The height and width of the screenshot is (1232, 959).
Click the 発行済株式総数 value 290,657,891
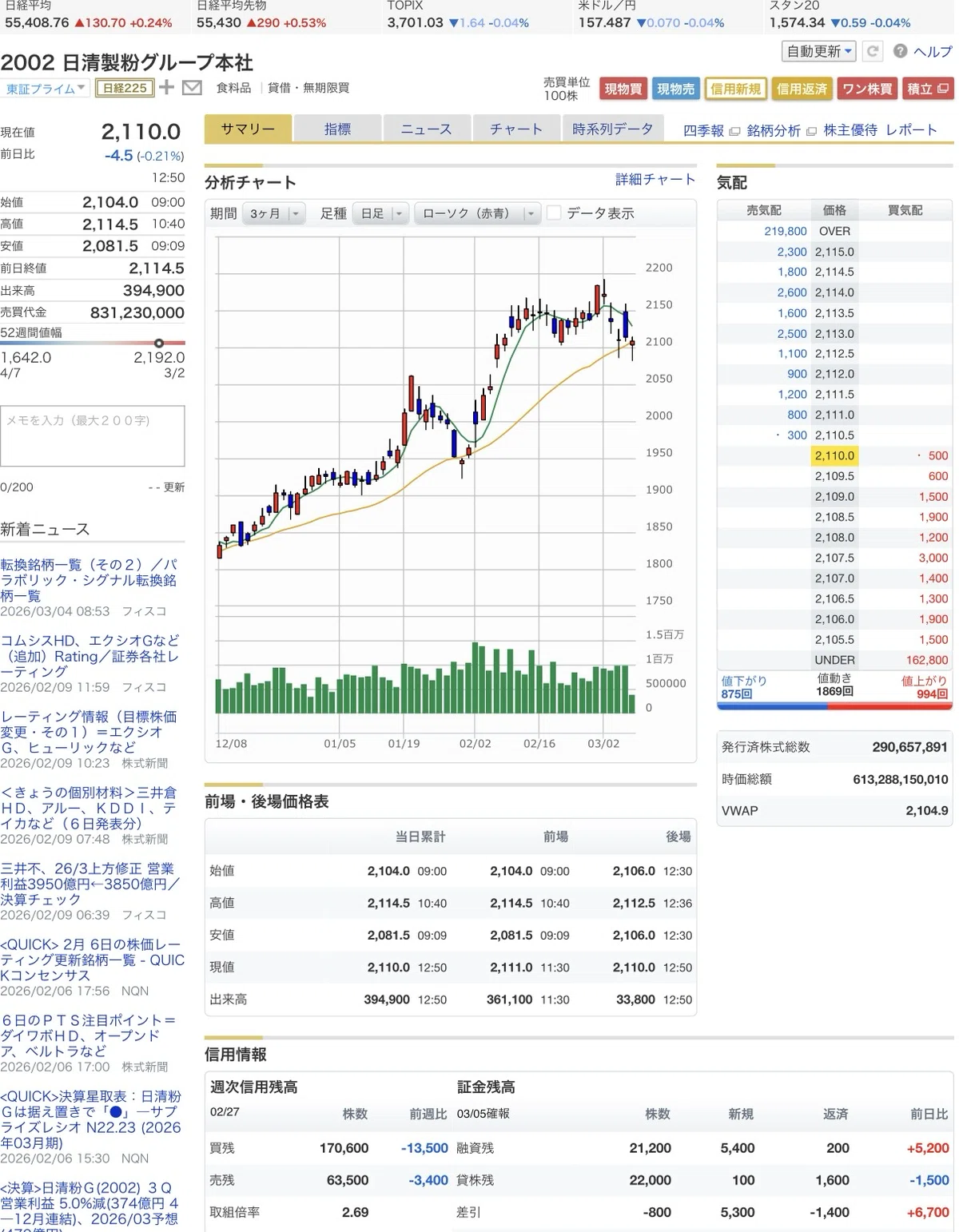point(909,747)
